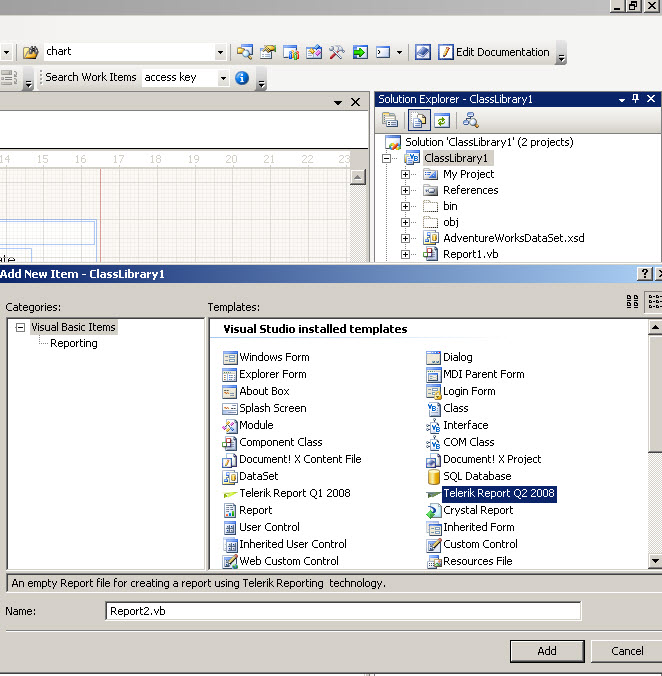Click the Solution Explorer Properties icon
662x676 pixels.
point(390,120)
